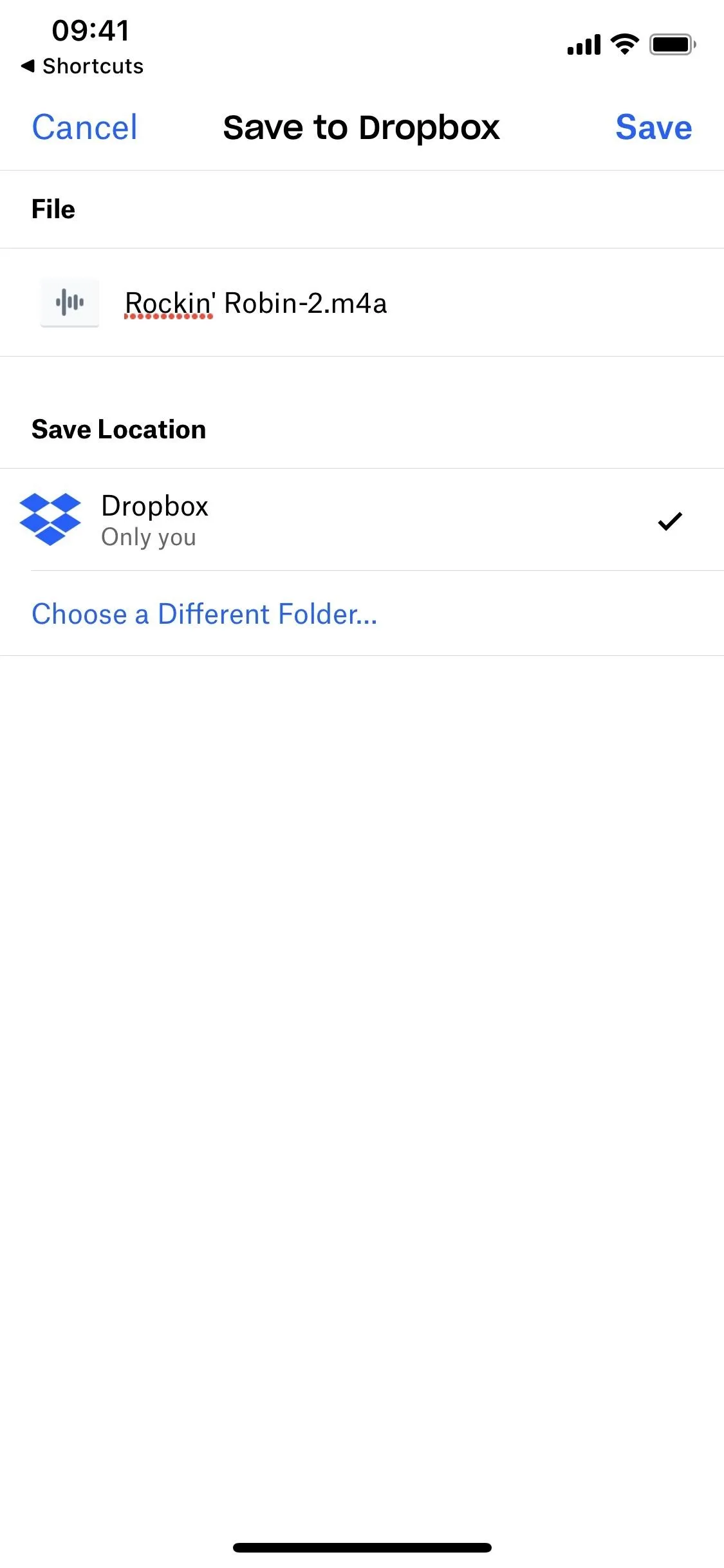This screenshot has height=1568, width=724.
Task: Click the Save Location section header
Action: pyautogui.click(x=119, y=429)
